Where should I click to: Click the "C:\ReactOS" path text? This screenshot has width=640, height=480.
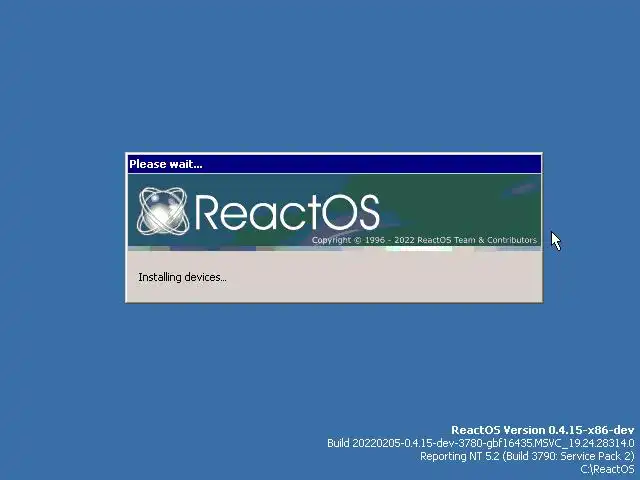click(x=607, y=469)
